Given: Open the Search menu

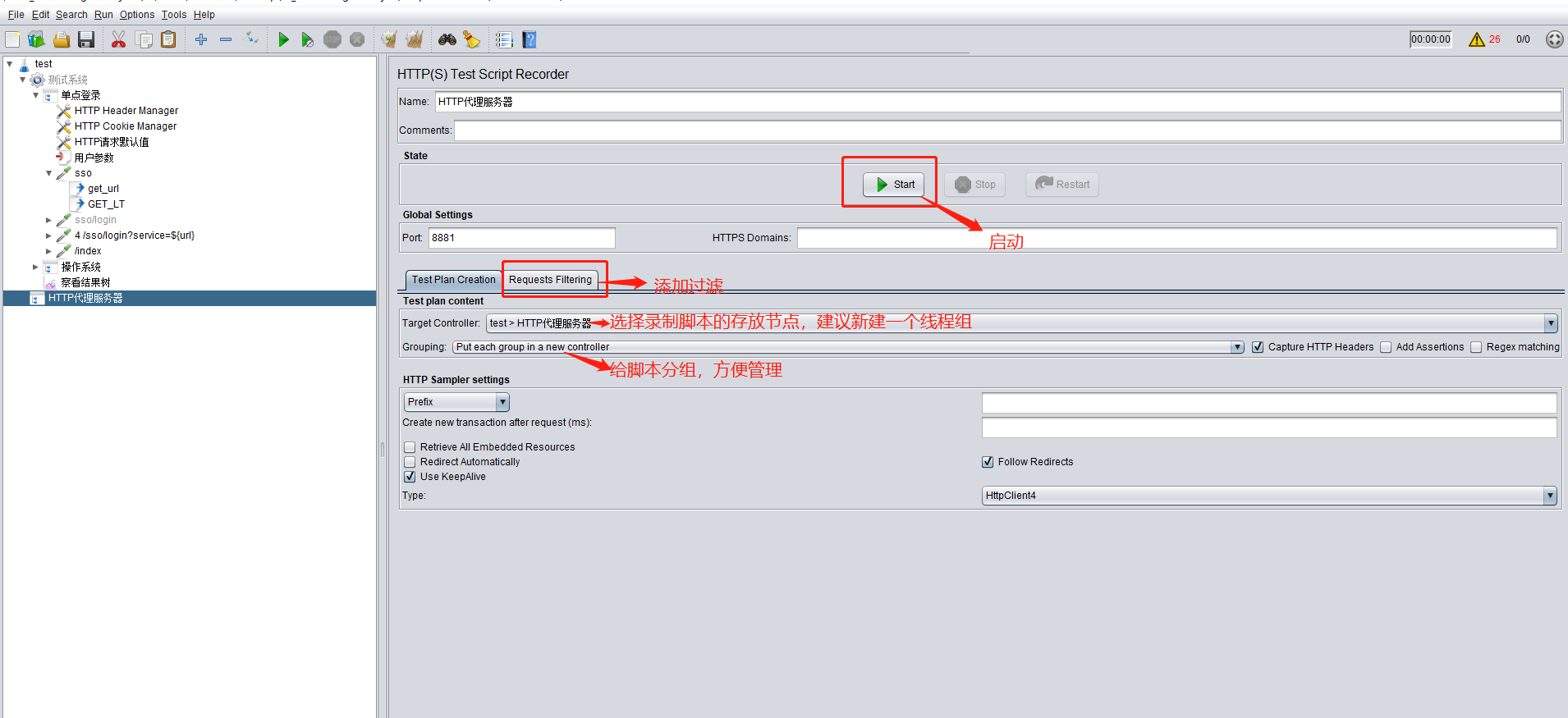Looking at the screenshot, I should pos(71,15).
